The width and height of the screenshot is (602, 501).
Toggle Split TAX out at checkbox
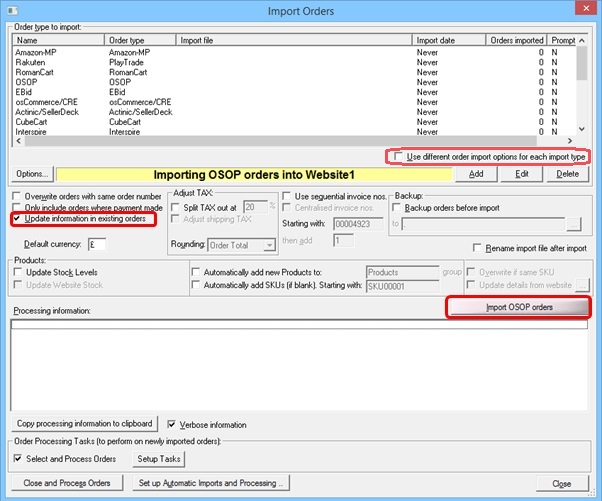[175, 207]
